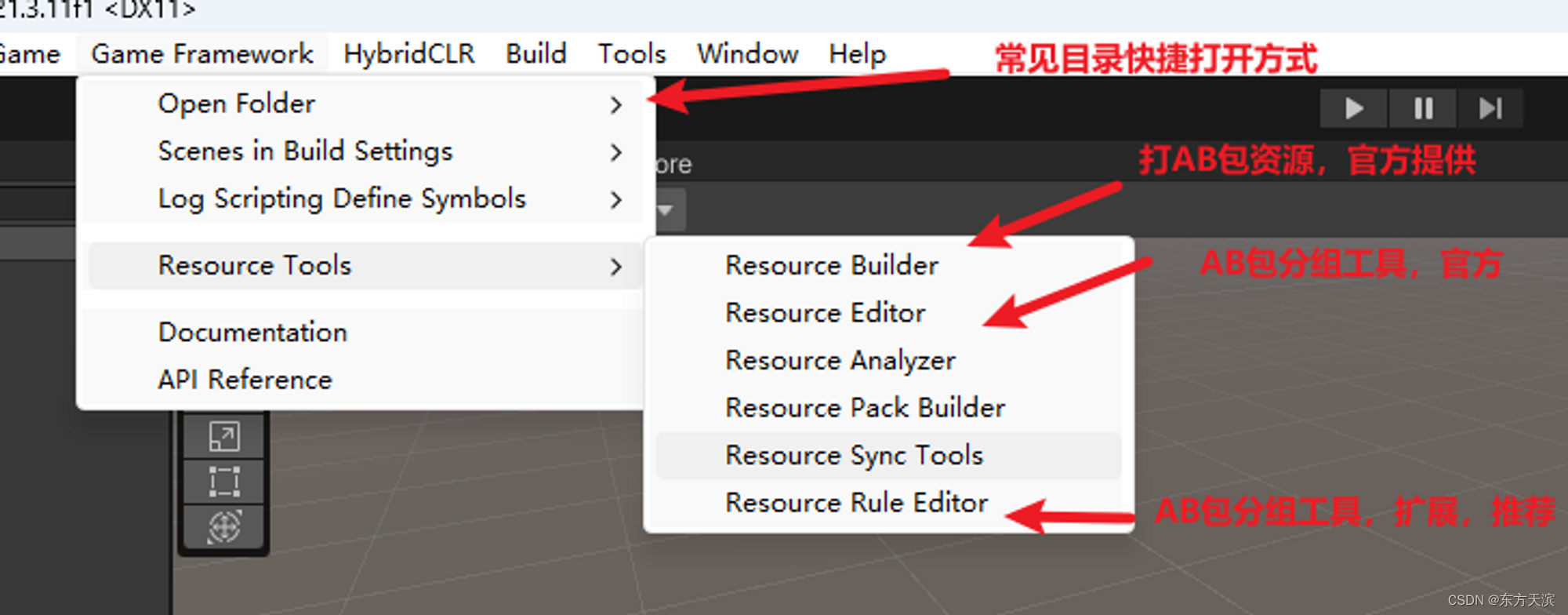Select Resource Builder from the submenu
Screen dimensions: 1568x615
coord(831,264)
